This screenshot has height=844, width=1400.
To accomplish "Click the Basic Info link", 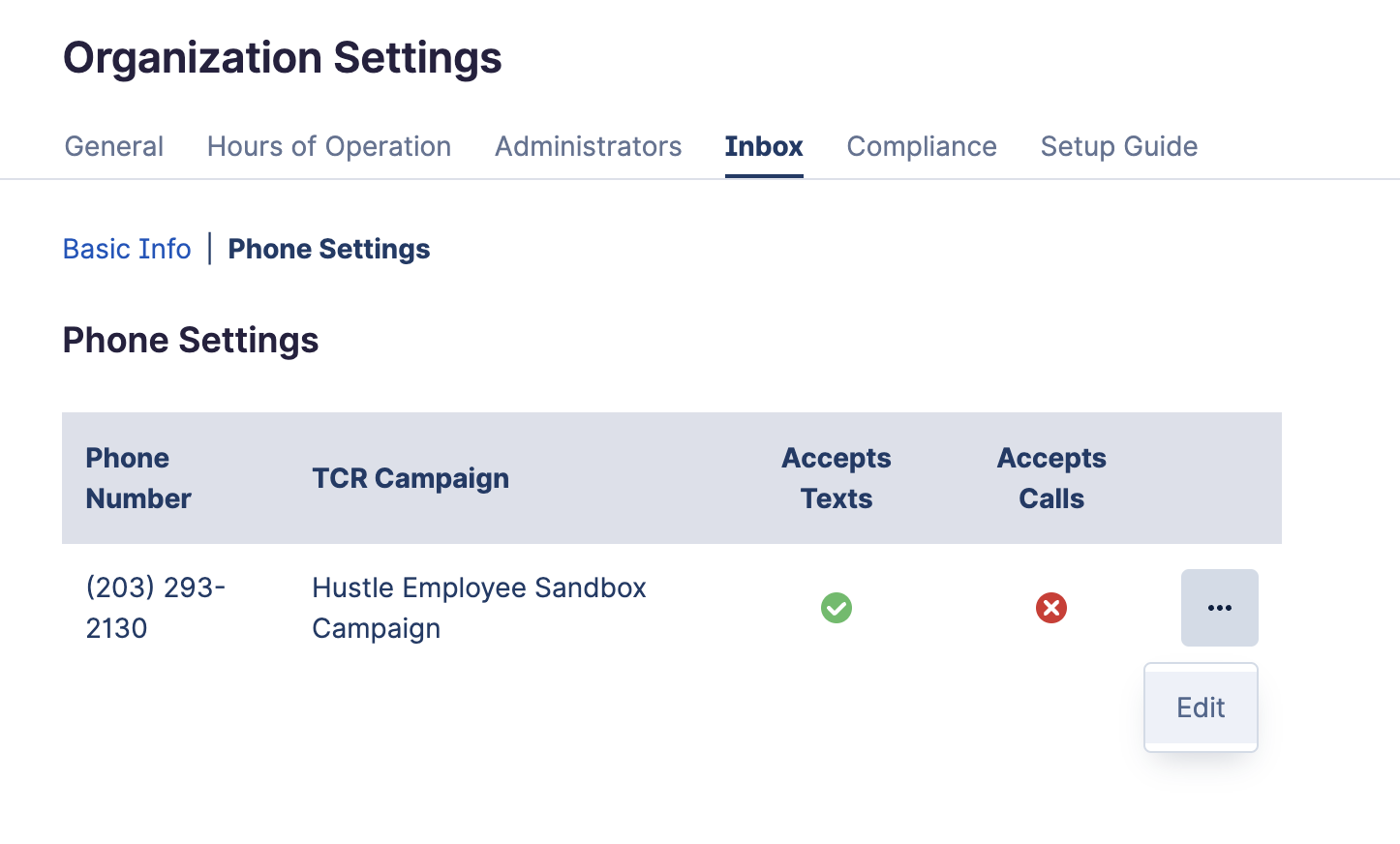I will (127, 249).
